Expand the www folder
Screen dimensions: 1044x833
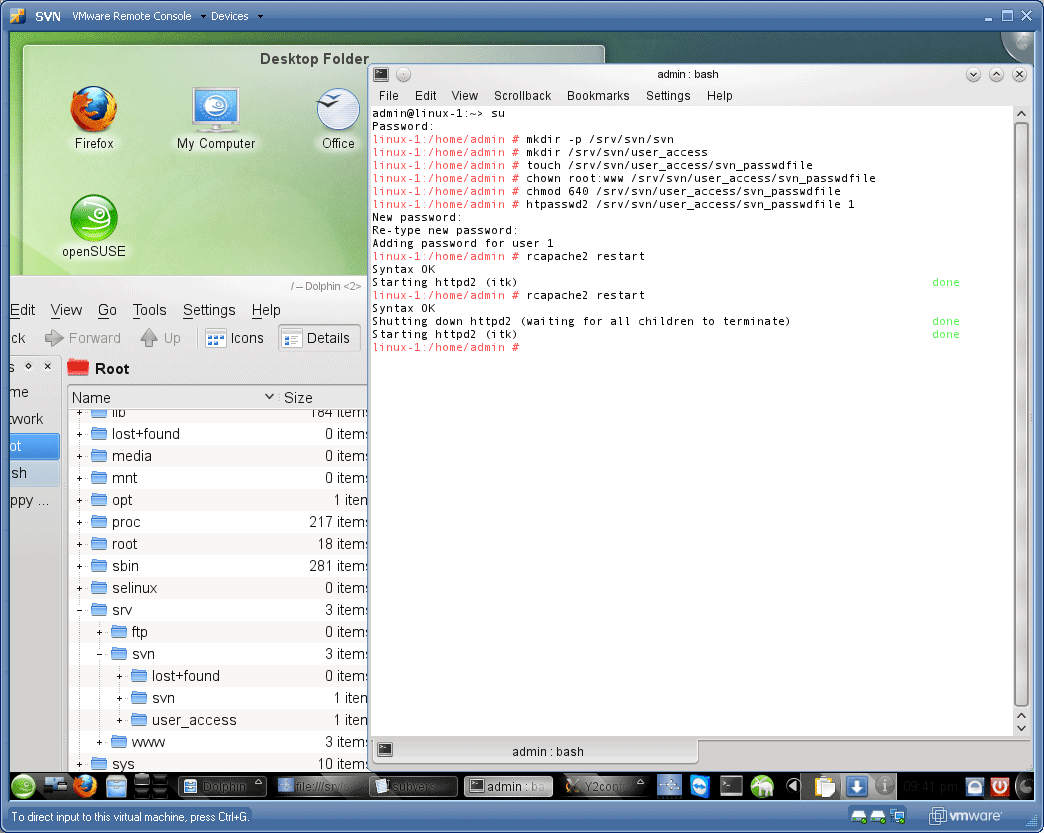[x=99, y=742]
